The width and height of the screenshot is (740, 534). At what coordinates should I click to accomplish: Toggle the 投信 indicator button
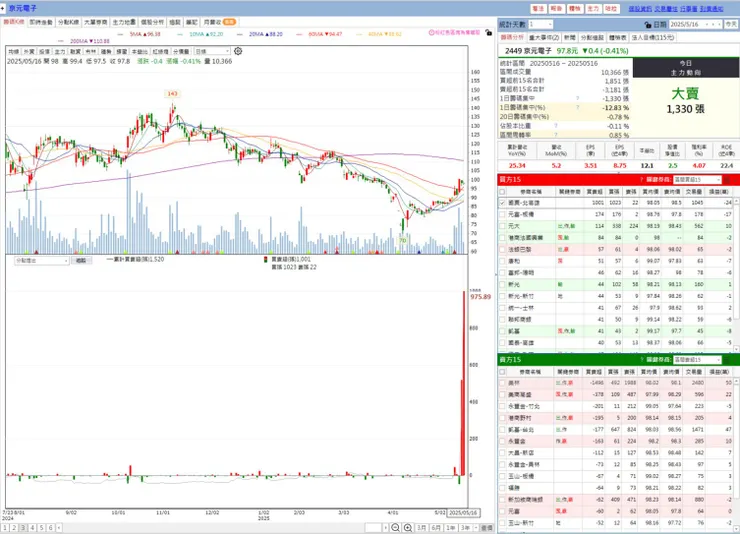tap(44, 51)
